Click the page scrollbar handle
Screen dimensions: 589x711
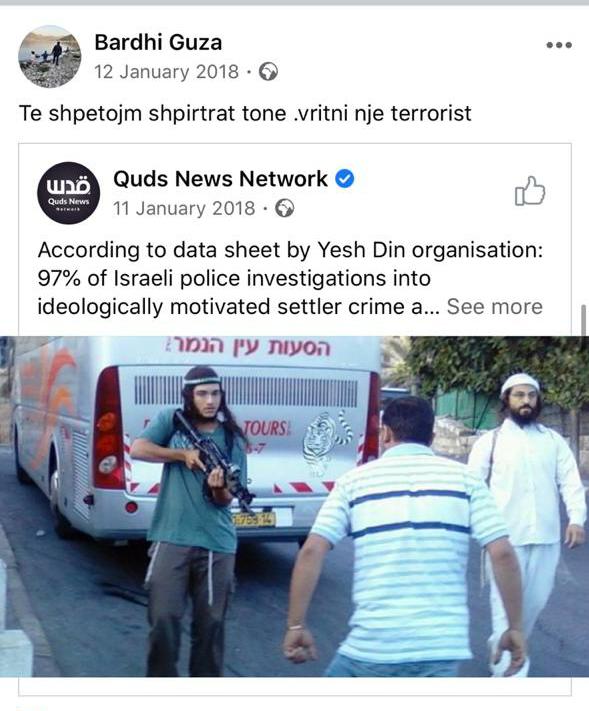click(x=584, y=320)
